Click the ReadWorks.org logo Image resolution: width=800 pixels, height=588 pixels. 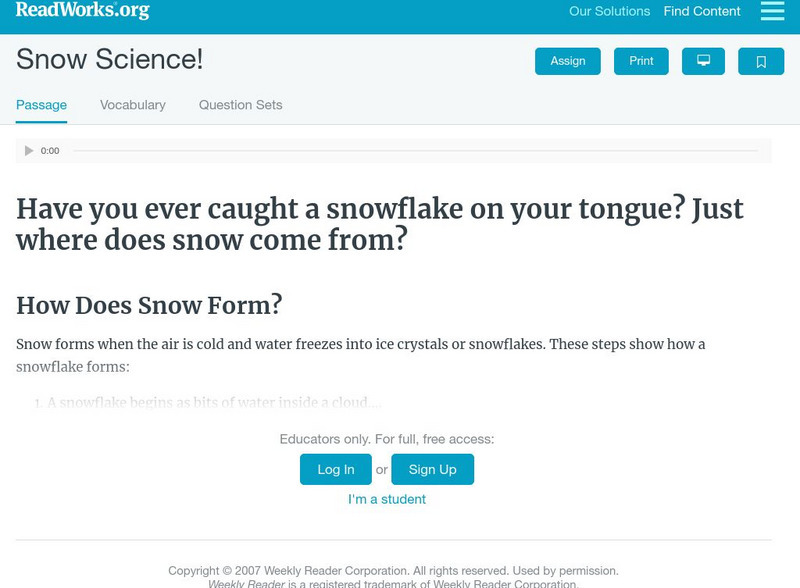tap(83, 11)
